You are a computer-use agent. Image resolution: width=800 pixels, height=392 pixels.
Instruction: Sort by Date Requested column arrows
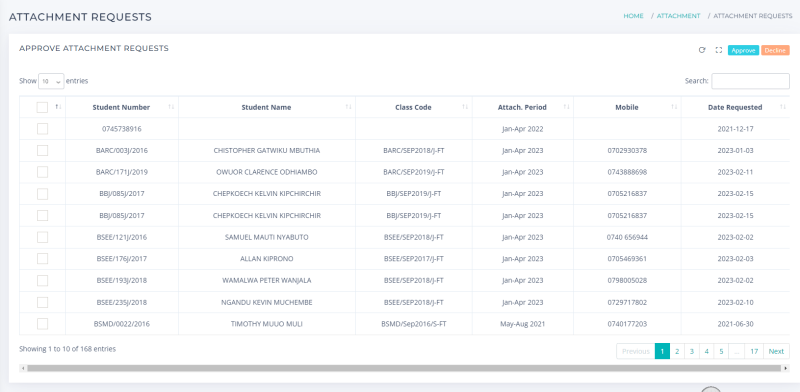pyautogui.click(x=783, y=107)
